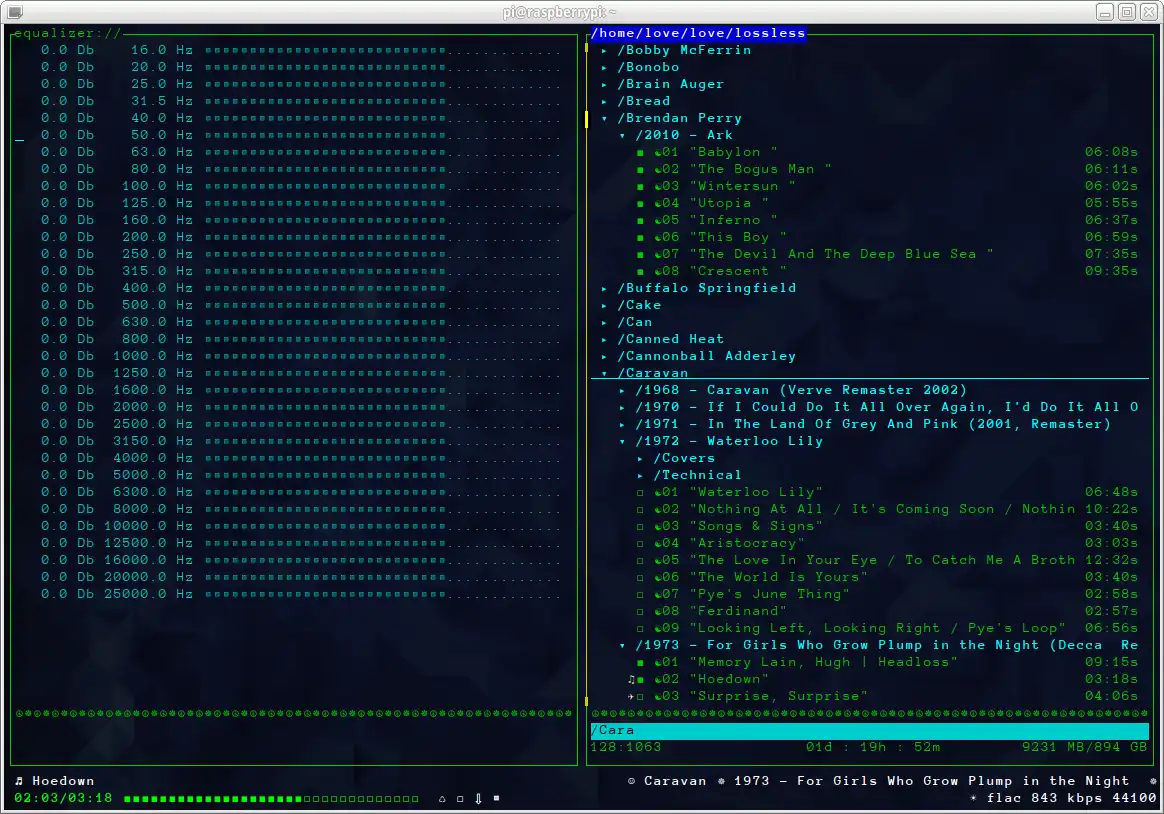This screenshot has width=1164, height=814.
Task: Click the triangle status icon in bottom bar
Action: click(442, 799)
